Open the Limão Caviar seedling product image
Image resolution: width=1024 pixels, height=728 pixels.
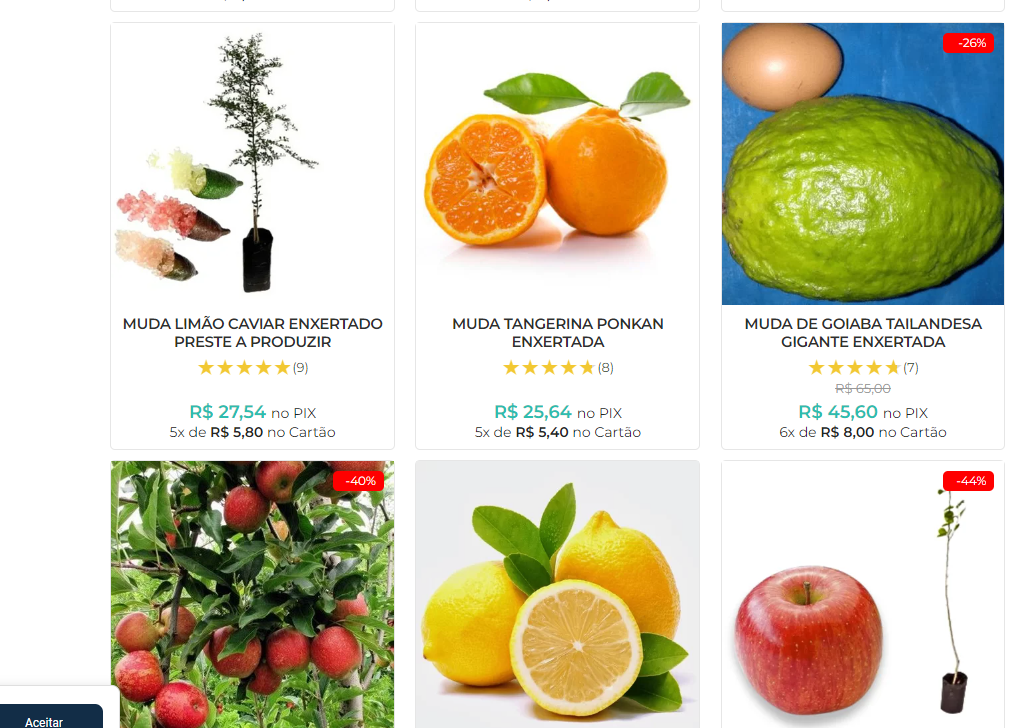(x=252, y=164)
